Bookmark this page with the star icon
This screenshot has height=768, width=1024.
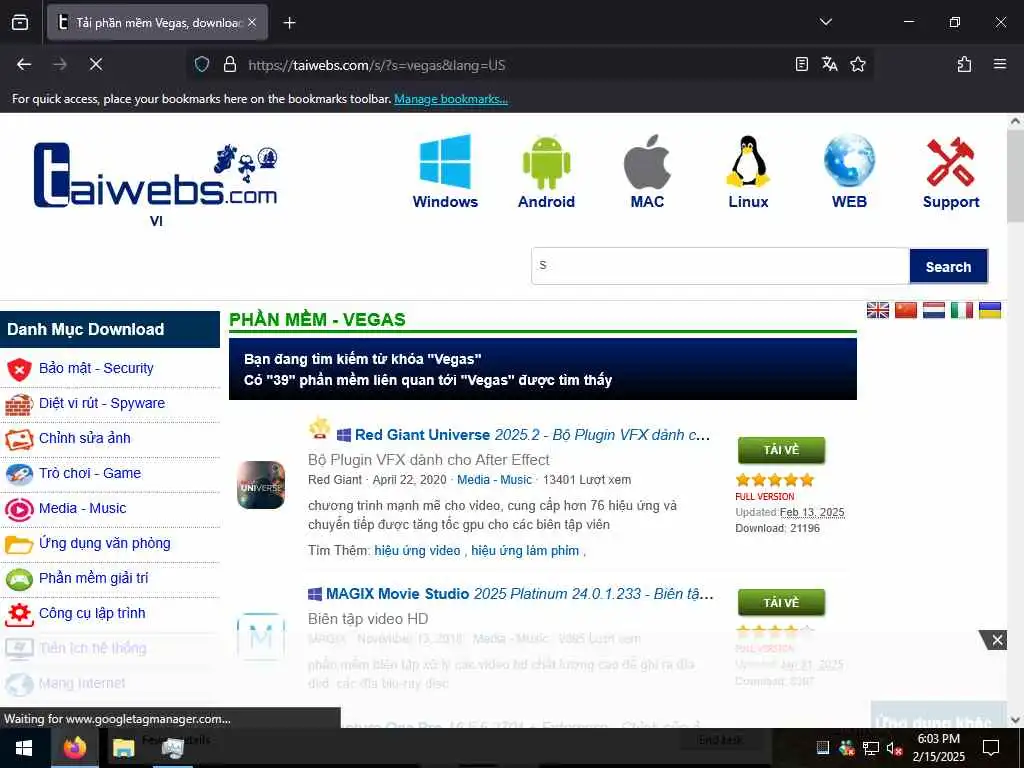[858, 64]
